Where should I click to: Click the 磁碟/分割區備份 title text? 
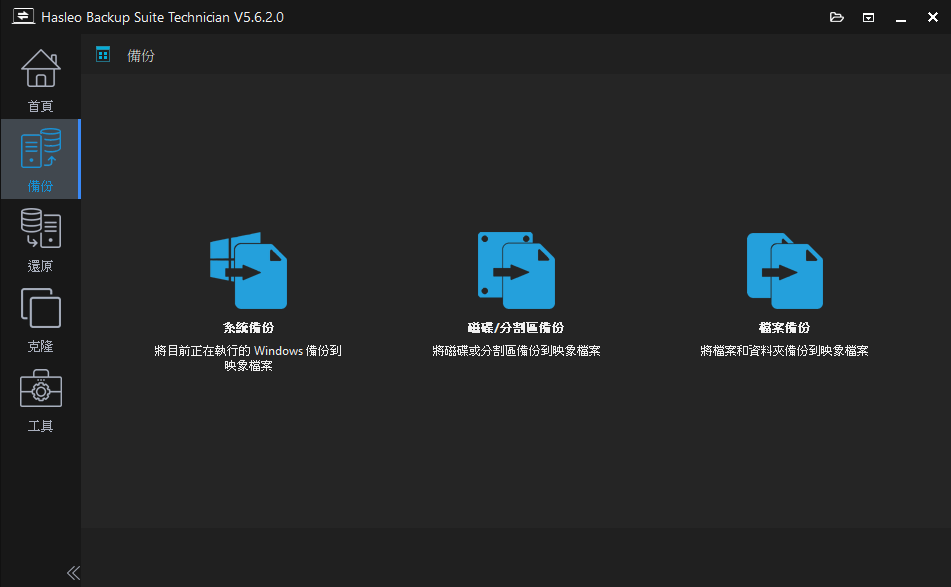pos(516,327)
